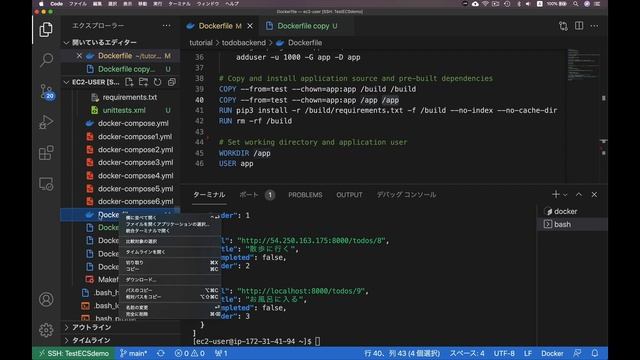Create a new terminal with plus icon
The image size is (640, 360).
(556, 195)
